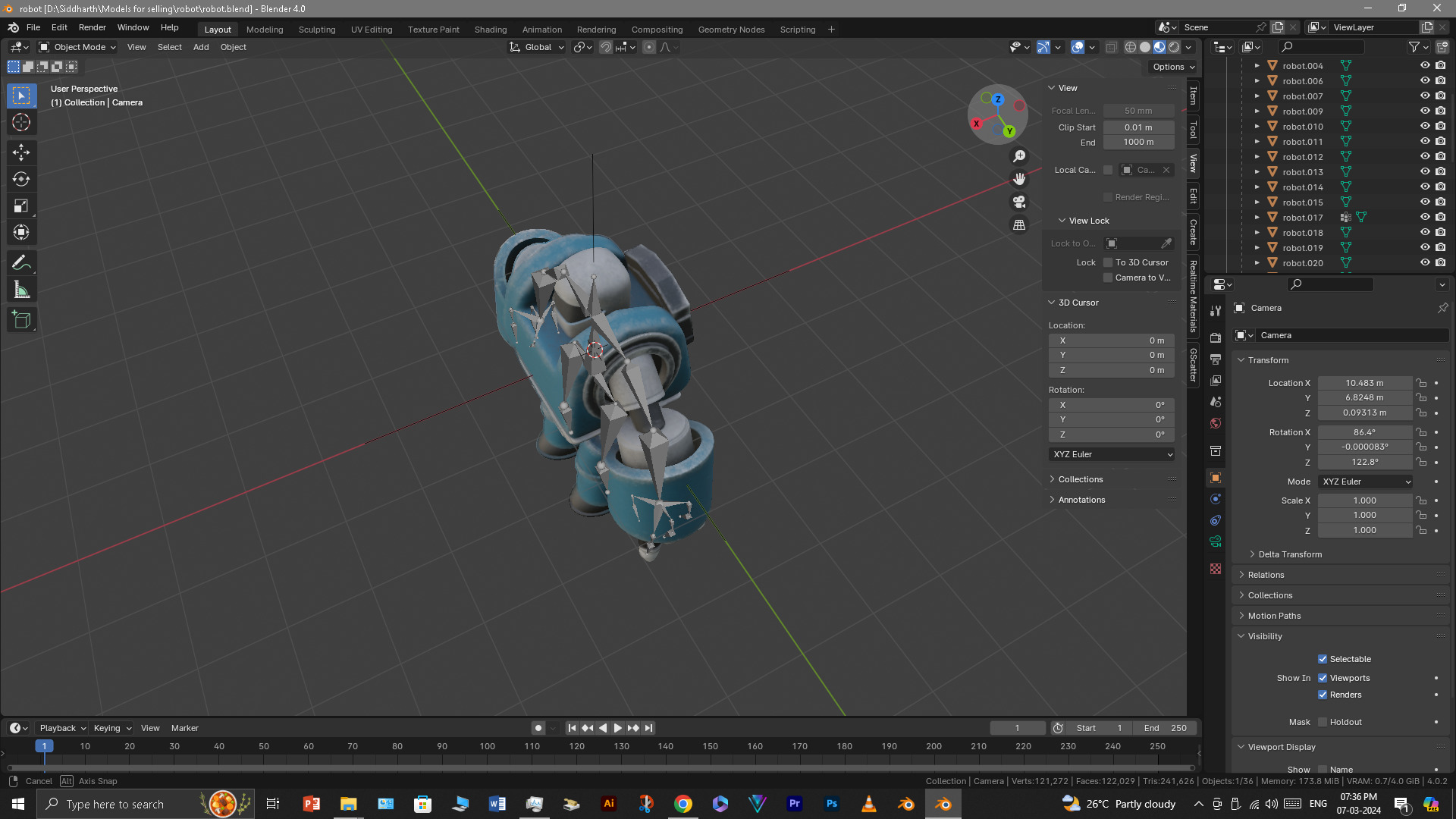Select the Cursor tool
The width and height of the screenshot is (1456, 819).
point(21,122)
